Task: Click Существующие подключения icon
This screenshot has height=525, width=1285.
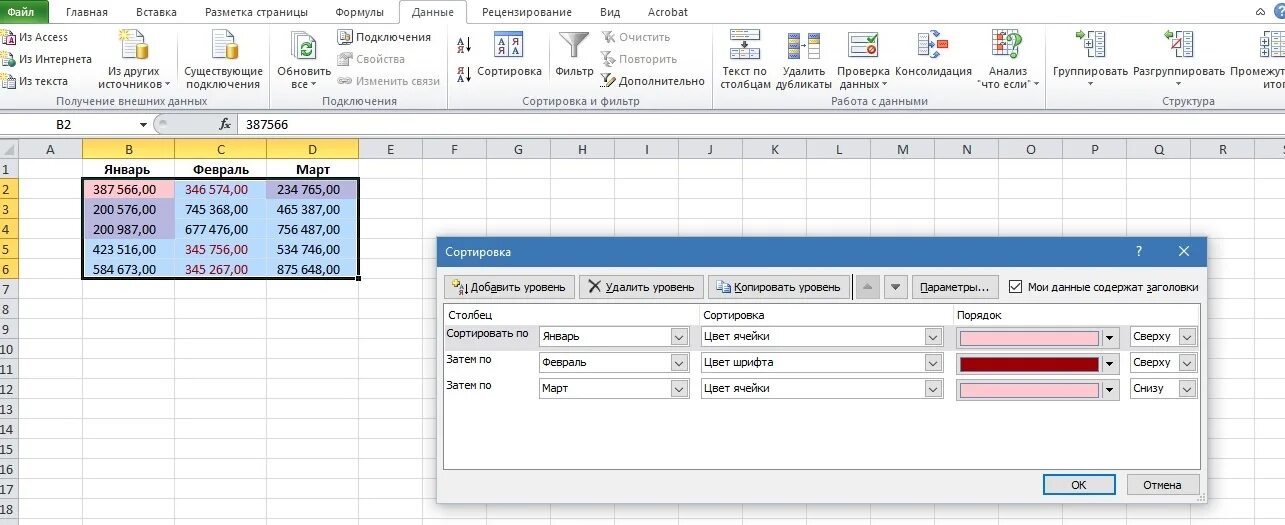Action: (x=224, y=59)
